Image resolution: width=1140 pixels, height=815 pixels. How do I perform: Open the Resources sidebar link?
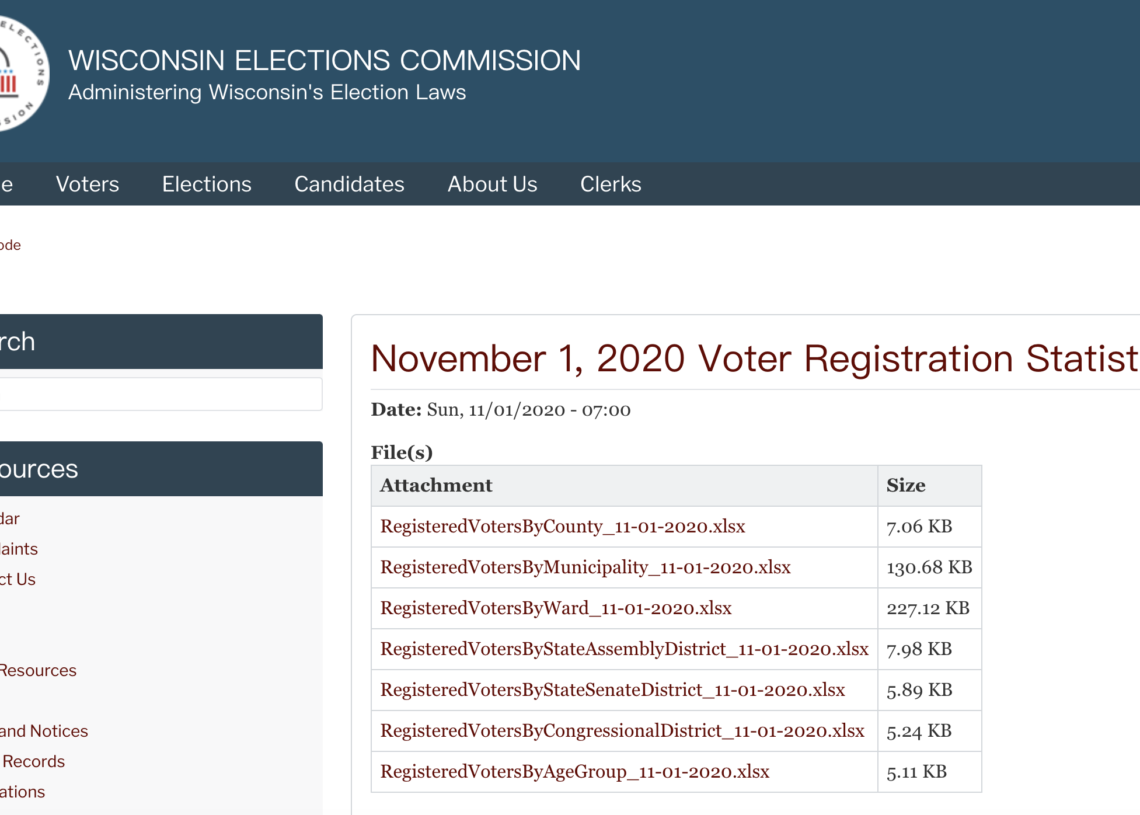click(x=38, y=670)
